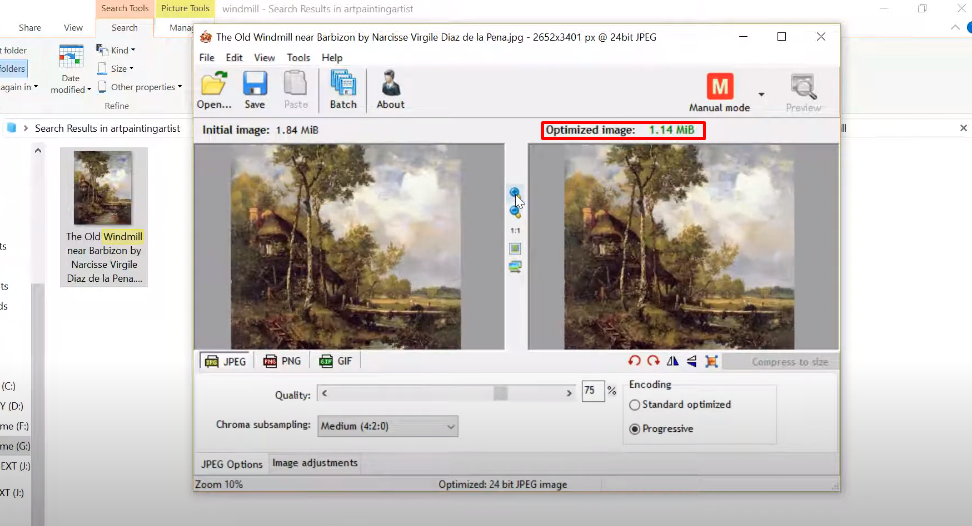The width and height of the screenshot is (972, 526).
Task: Click Quality slider left arrow
Action: [x=324, y=393]
